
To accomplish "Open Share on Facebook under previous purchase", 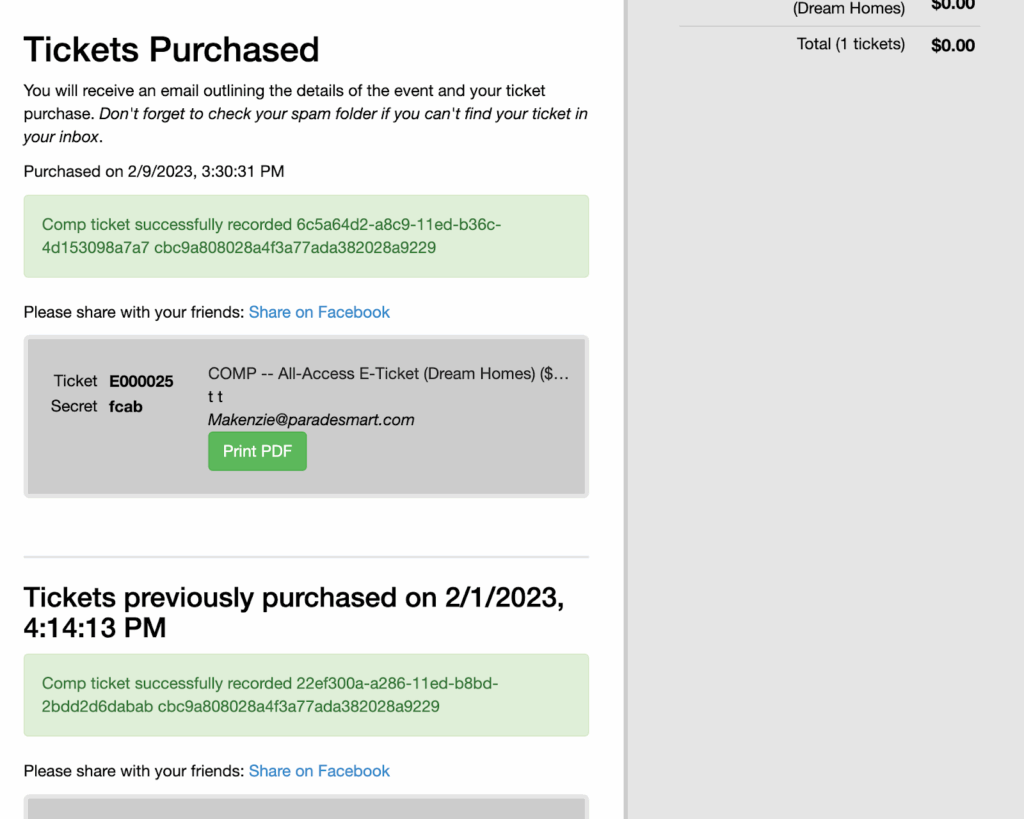I will 319,771.
